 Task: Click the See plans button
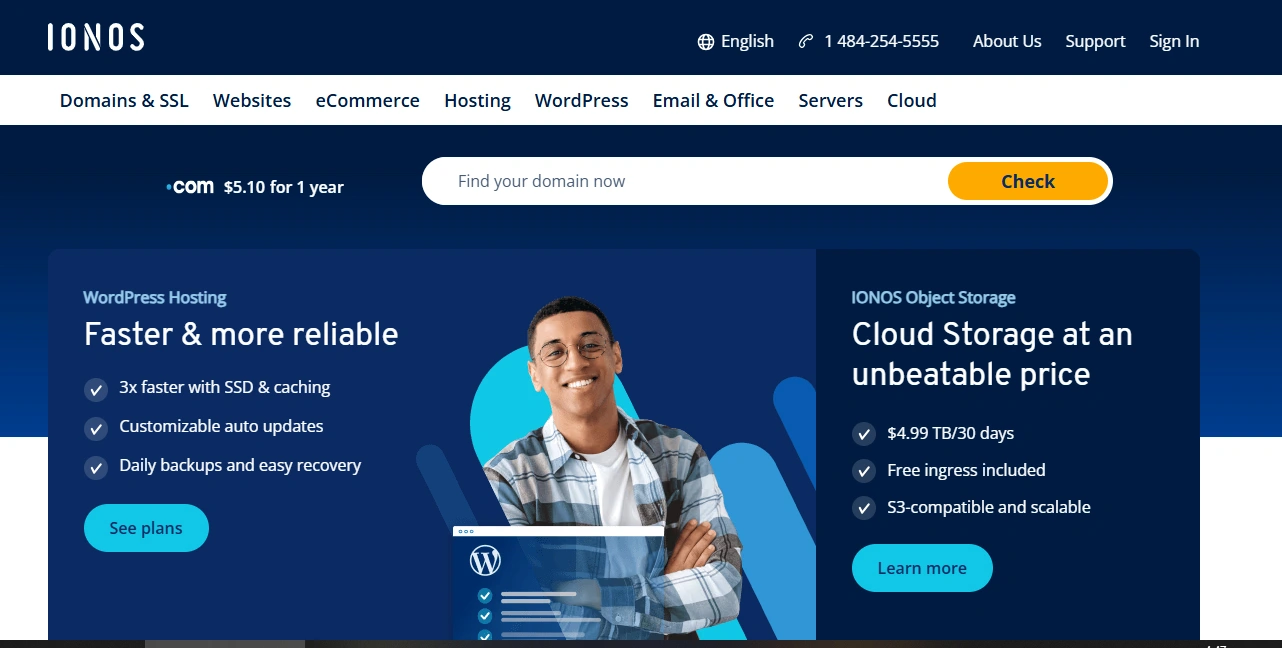(x=146, y=528)
